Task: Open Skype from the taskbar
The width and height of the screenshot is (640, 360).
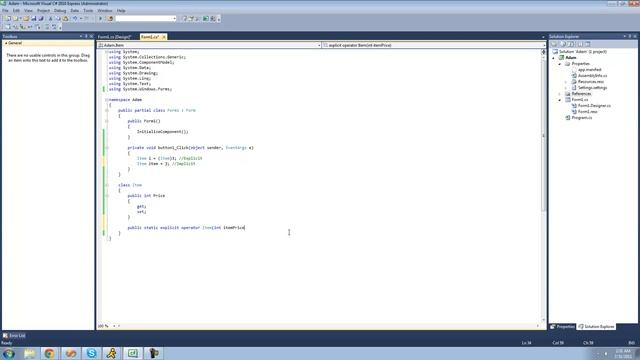Action: coord(91,353)
